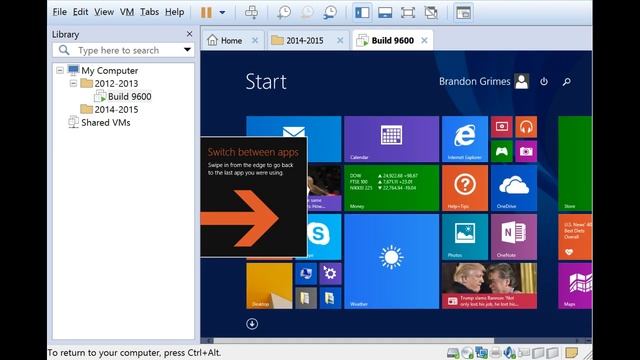Open the orange Music headphones tile

(526, 127)
